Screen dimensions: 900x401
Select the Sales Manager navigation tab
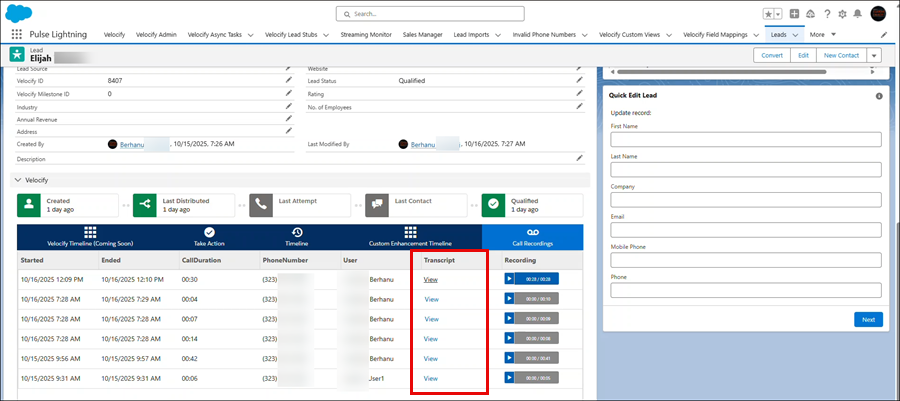tap(422, 34)
